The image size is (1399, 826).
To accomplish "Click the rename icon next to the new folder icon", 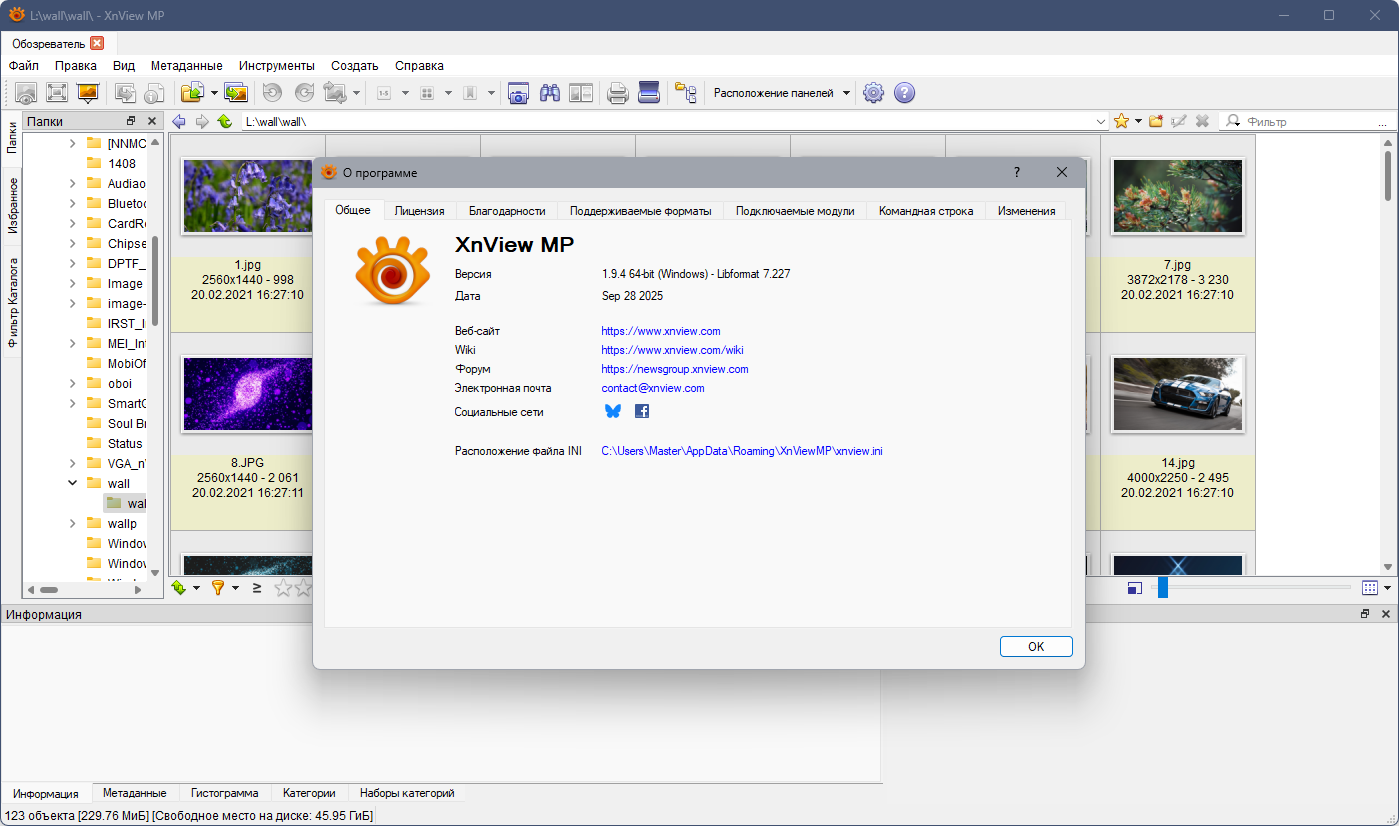I will coord(1179,121).
